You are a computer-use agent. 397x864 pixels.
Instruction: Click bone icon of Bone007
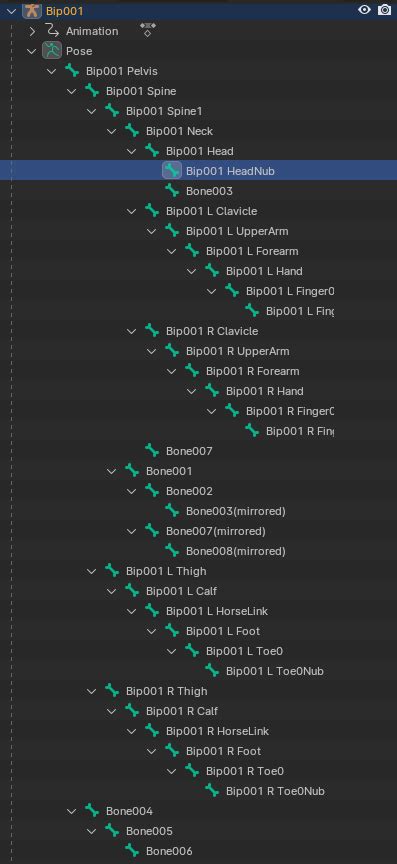pyautogui.click(x=152, y=450)
